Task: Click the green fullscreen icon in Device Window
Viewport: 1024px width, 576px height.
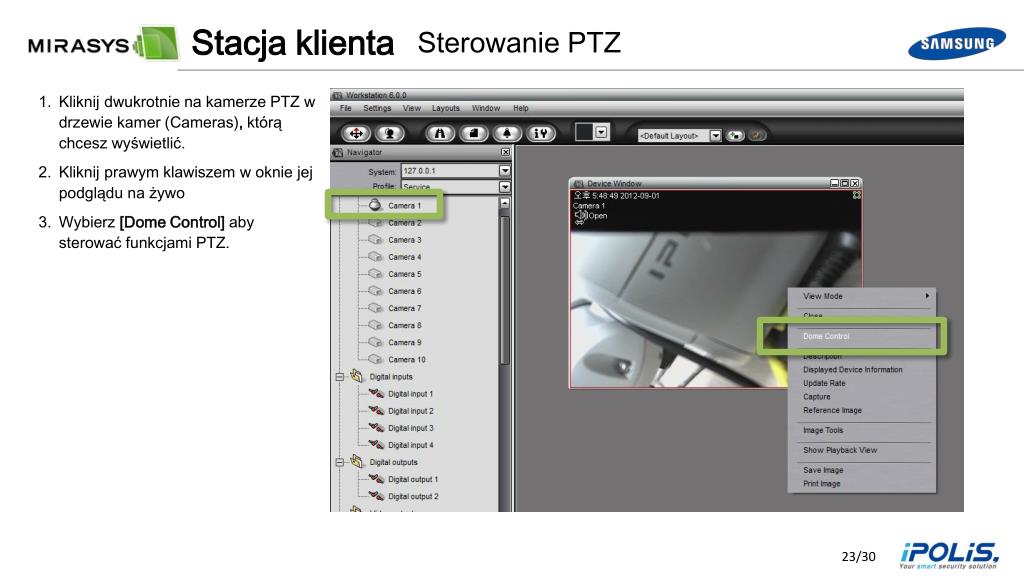Action: [856, 195]
